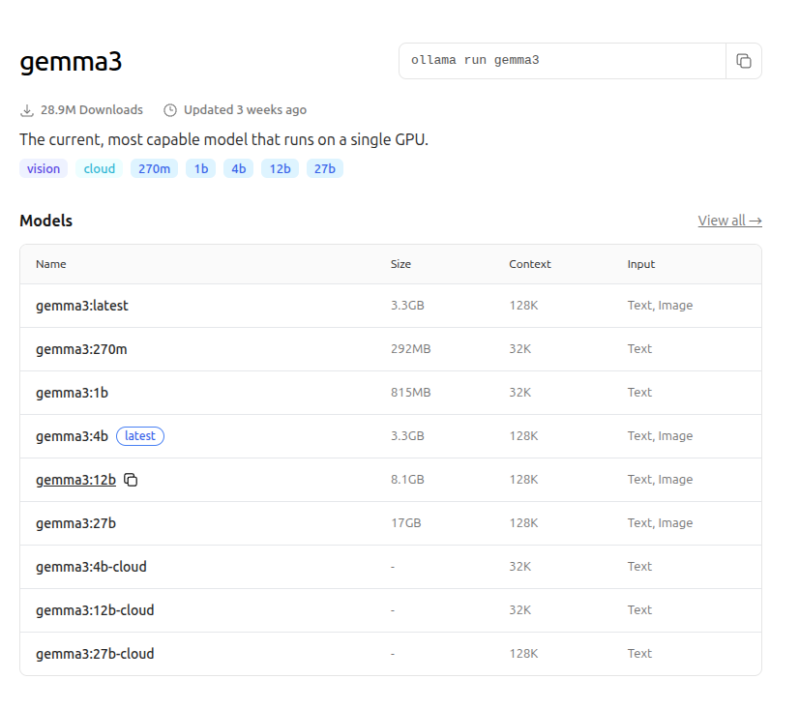Select the 27b size tag

tap(324, 169)
